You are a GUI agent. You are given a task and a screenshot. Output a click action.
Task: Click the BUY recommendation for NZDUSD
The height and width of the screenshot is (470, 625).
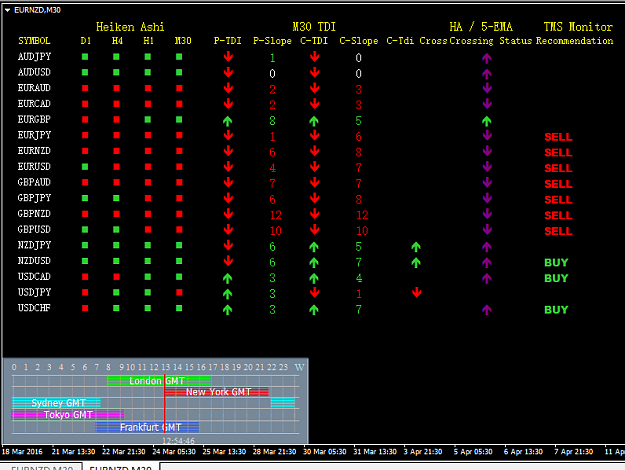tap(556, 263)
